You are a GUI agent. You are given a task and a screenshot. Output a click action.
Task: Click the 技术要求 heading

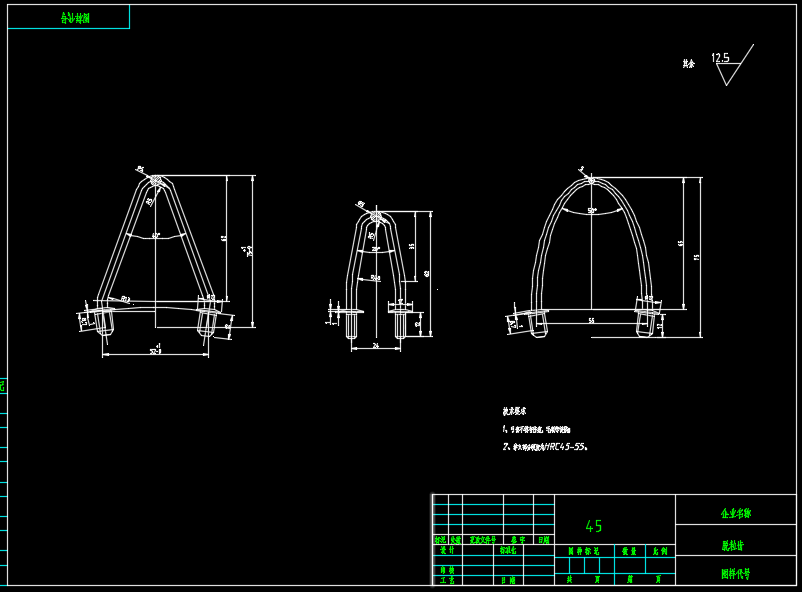pos(514,411)
